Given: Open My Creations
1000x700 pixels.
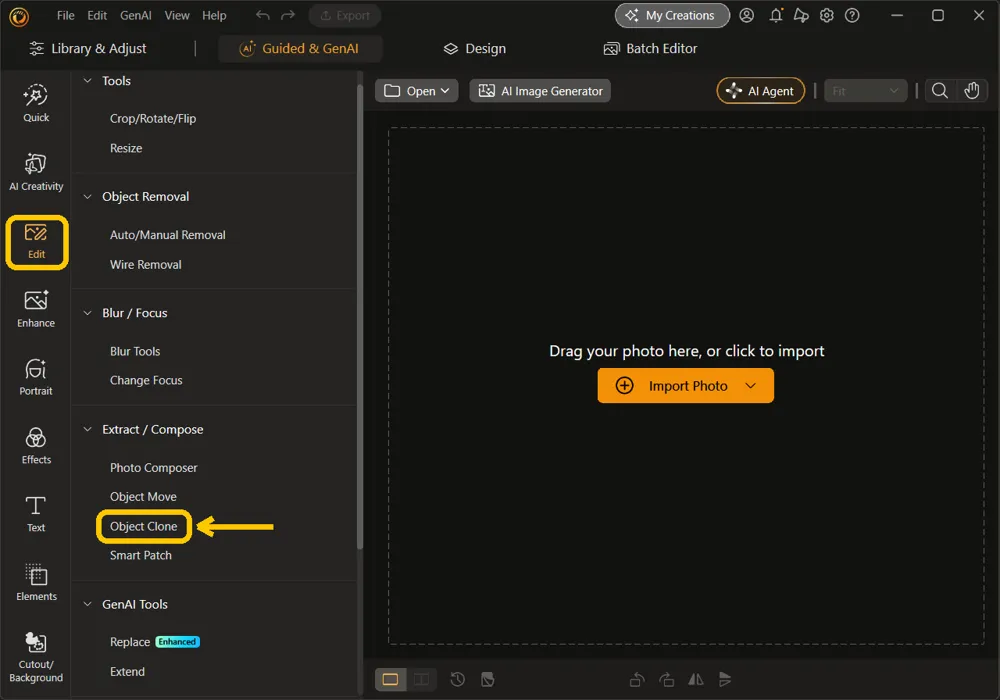Looking at the screenshot, I should coord(672,15).
